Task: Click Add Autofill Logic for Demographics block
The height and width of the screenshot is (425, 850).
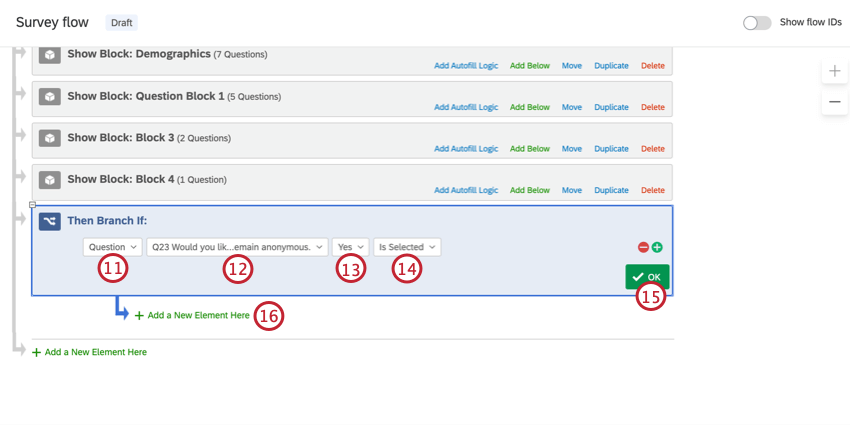Action: (466, 66)
